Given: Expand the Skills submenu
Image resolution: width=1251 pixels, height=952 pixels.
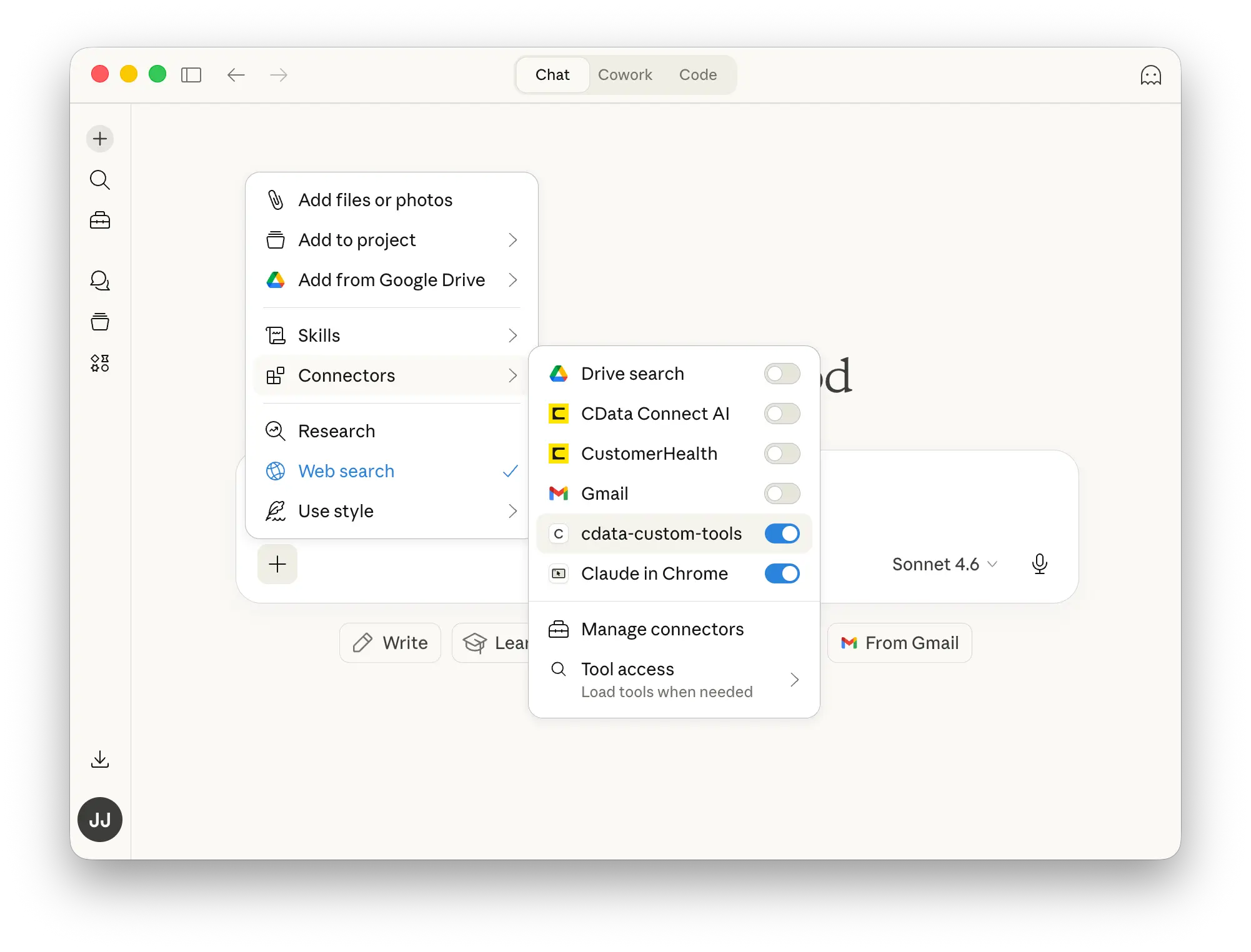Looking at the screenshot, I should [392, 335].
